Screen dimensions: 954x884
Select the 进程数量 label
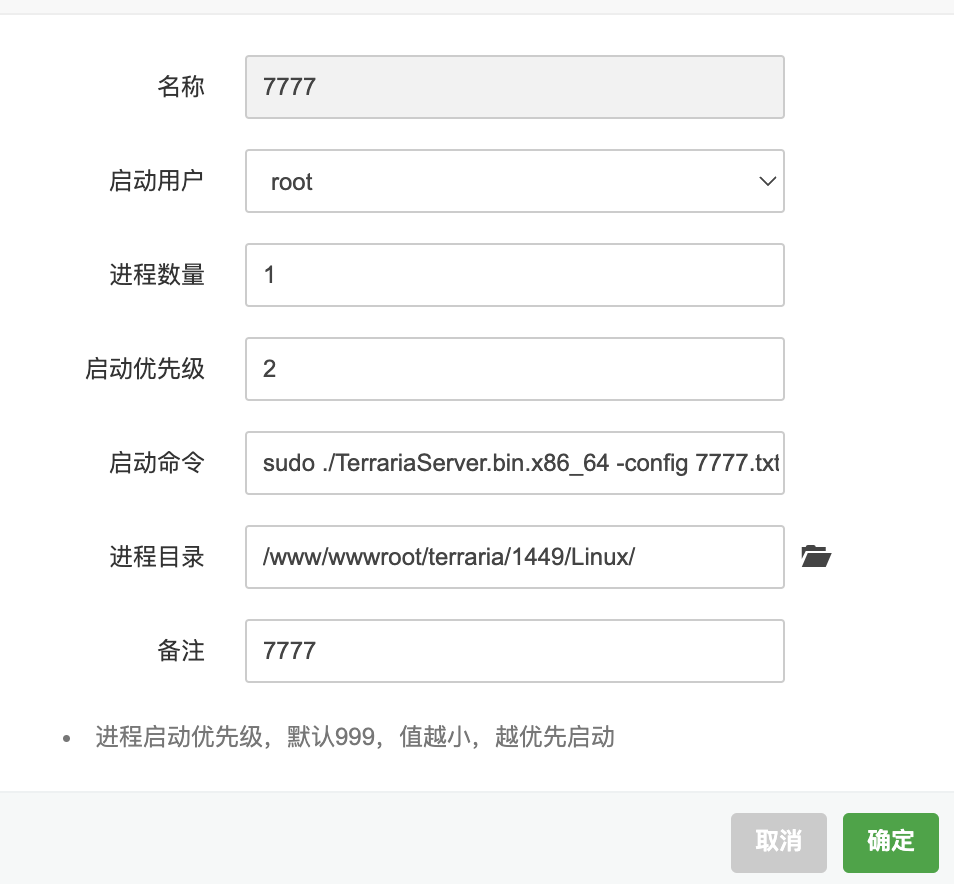[157, 275]
